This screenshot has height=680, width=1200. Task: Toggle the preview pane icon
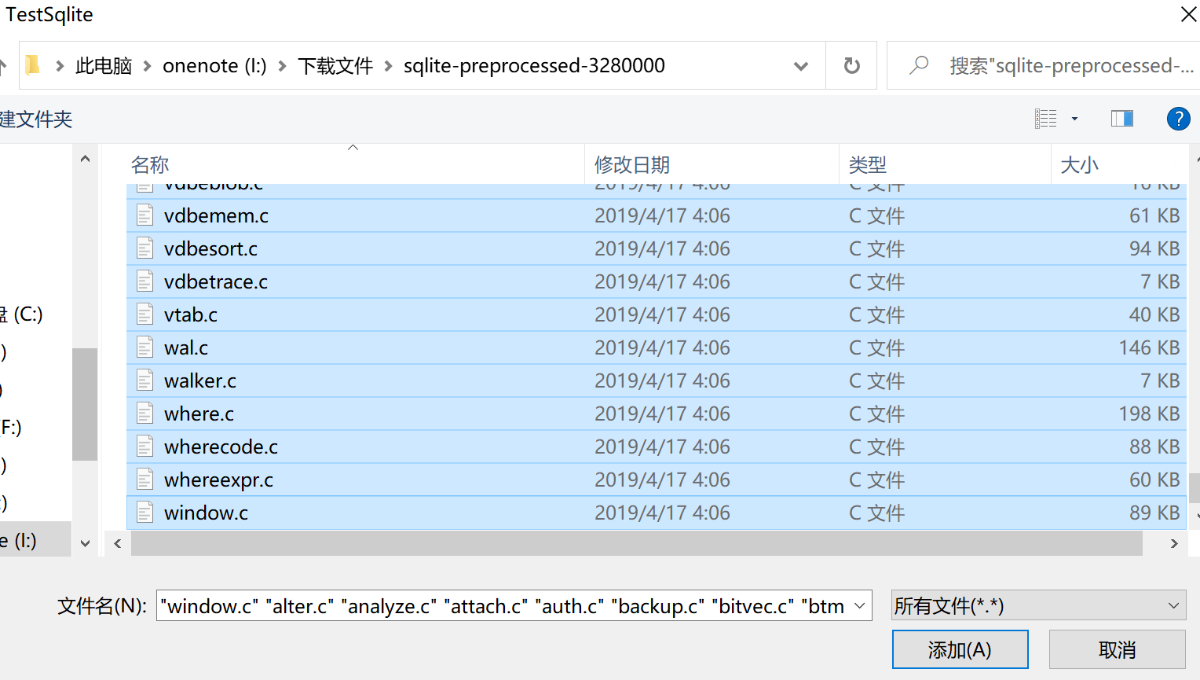pyautogui.click(x=1122, y=119)
